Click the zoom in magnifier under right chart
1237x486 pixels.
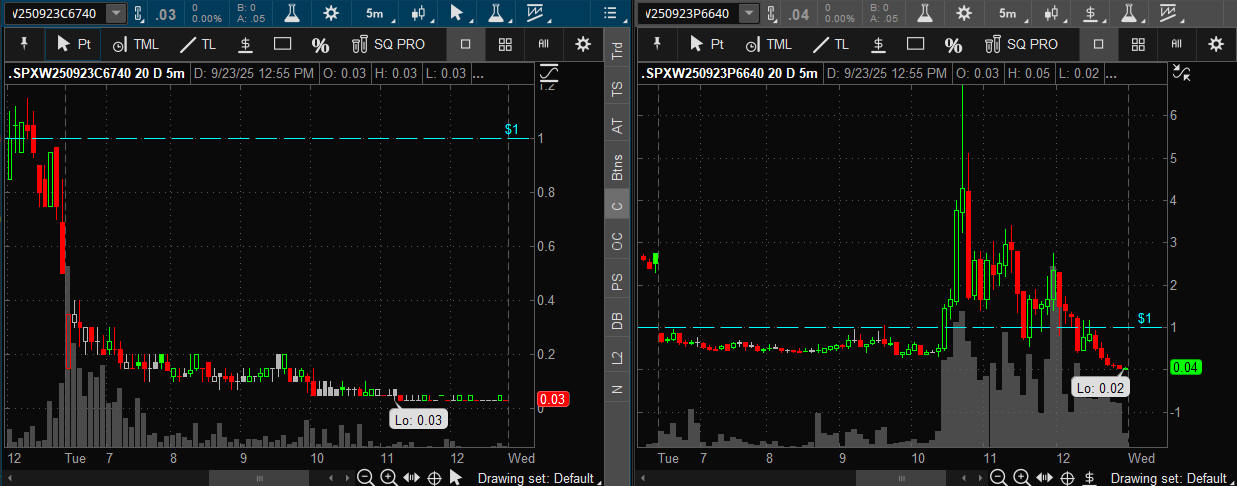pyautogui.click(x=1021, y=478)
